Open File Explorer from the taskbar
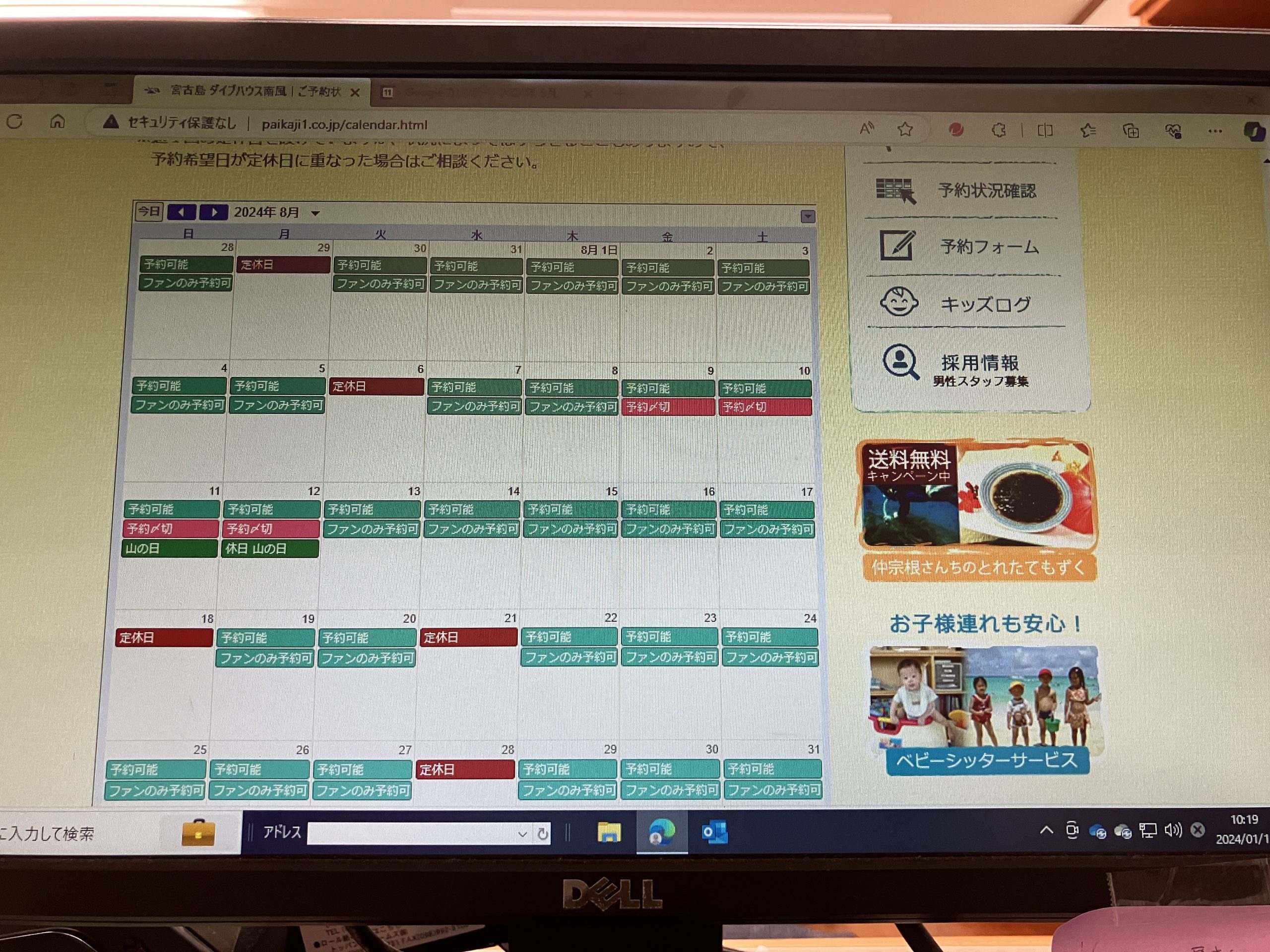Screen dimensions: 1270x952 (609, 832)
